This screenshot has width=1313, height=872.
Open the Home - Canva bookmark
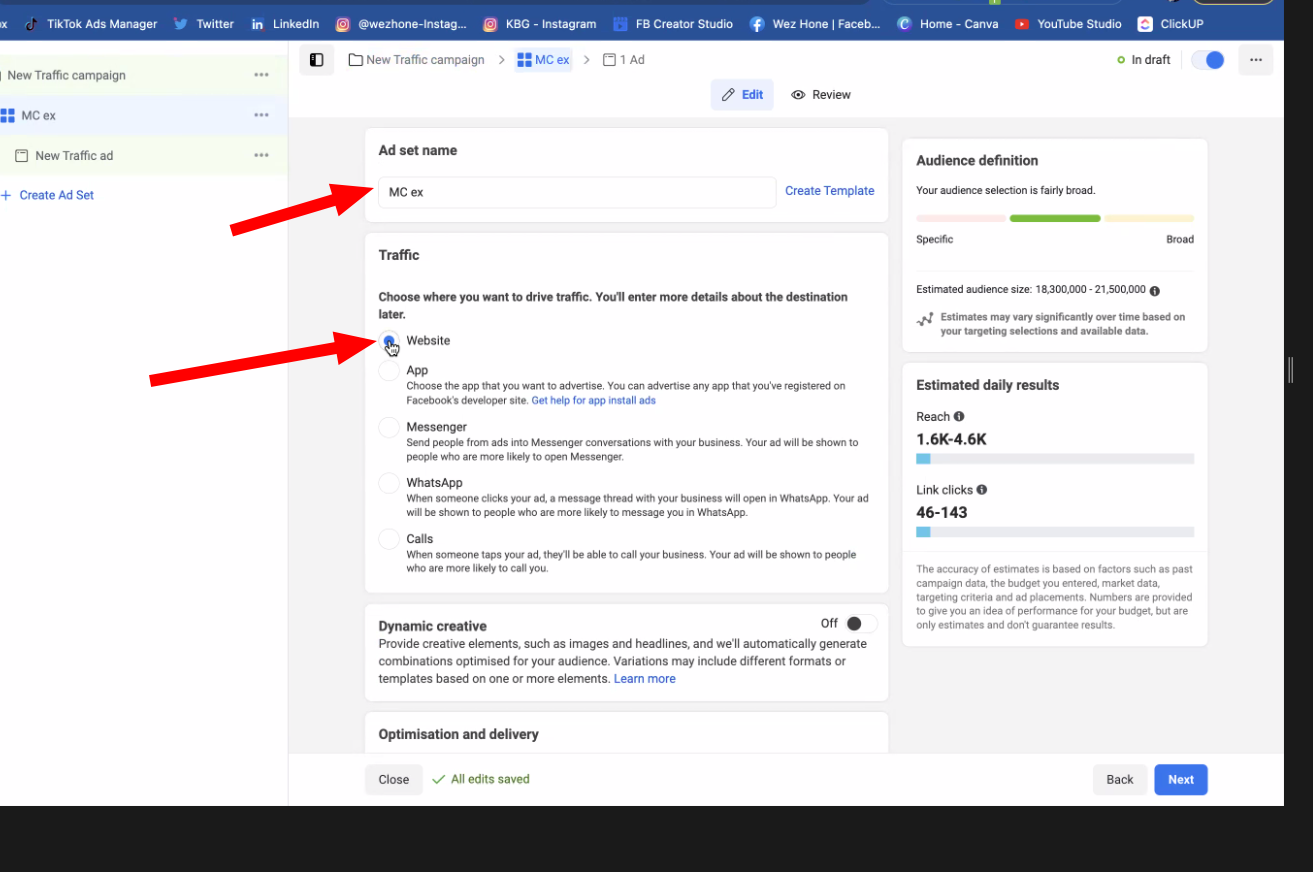point(948,24)
